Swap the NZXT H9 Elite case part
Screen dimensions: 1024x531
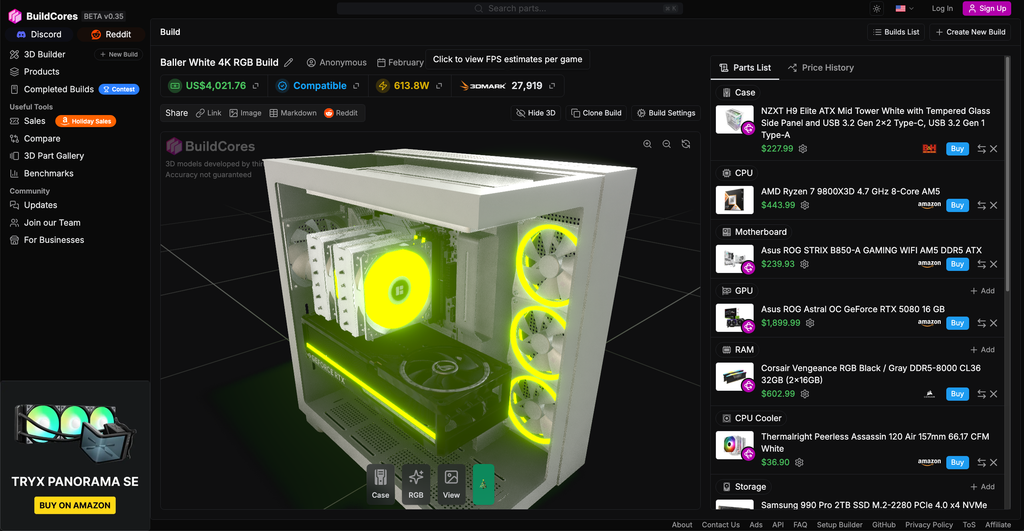coord(982,149)
